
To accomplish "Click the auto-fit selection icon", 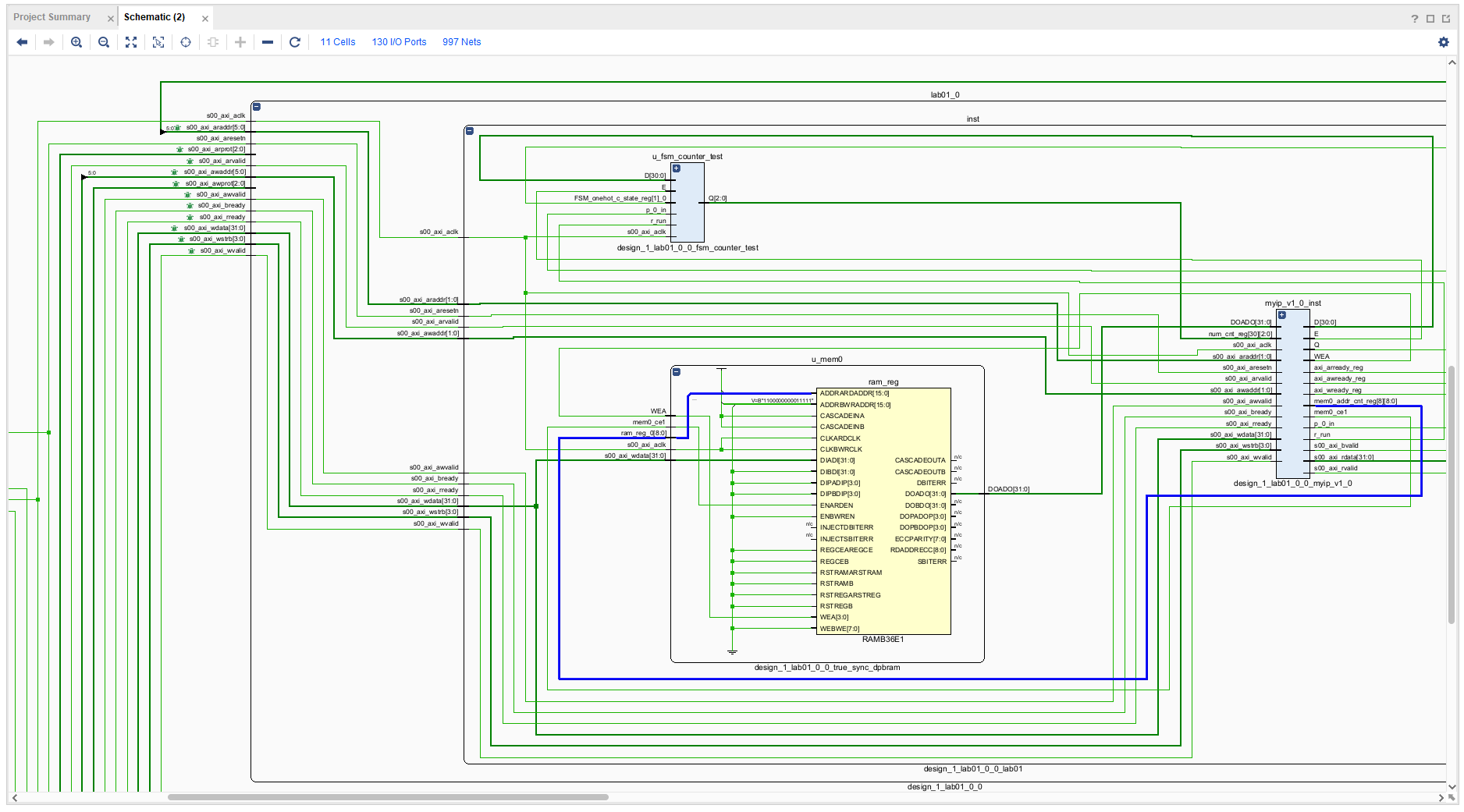I will tap(158, 42).
